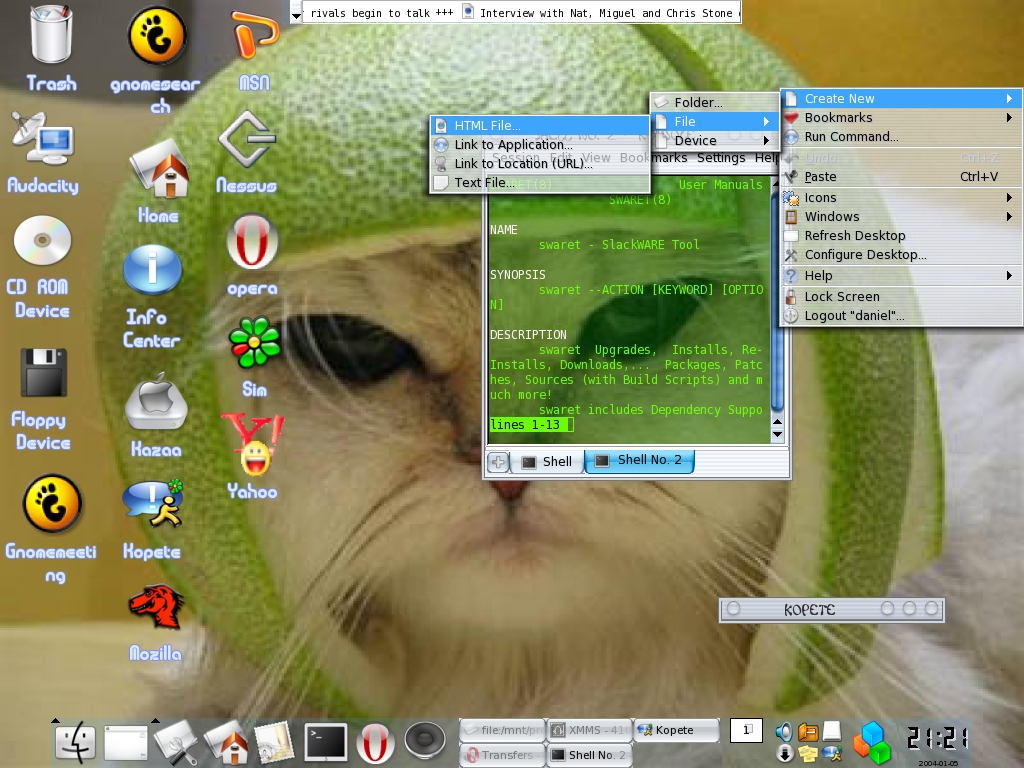Expand the Icons submenu arrow
This screenshot has width=1024, height=768.
(1009, 197)
